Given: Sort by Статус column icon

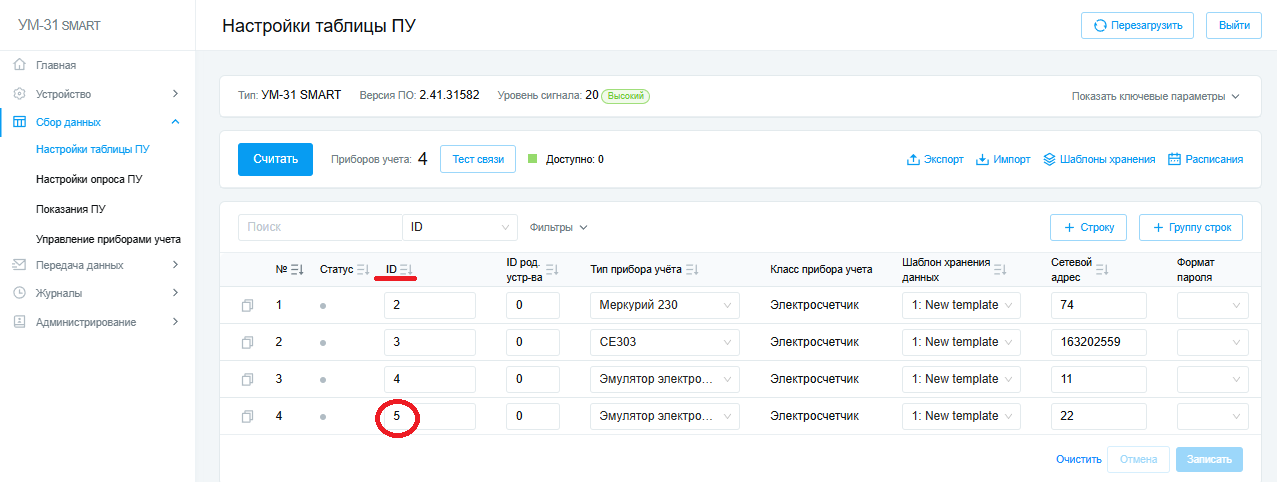Looking at the screenshot, I should 363,270.
